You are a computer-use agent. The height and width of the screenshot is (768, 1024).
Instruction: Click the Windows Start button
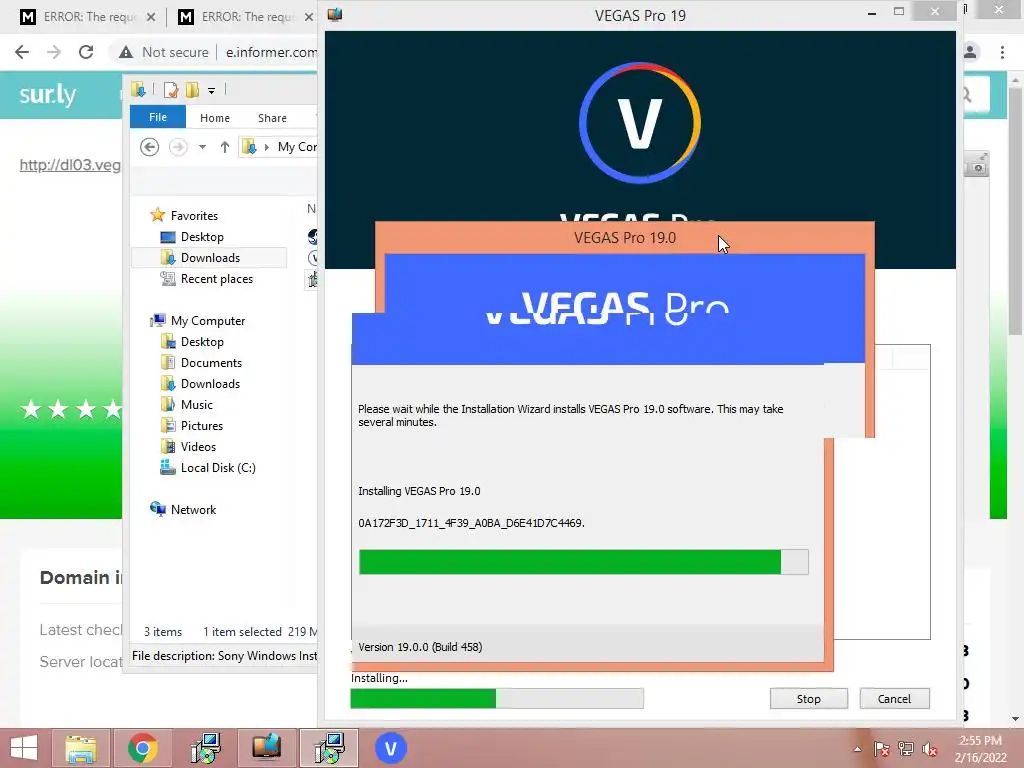pos(24,748)
